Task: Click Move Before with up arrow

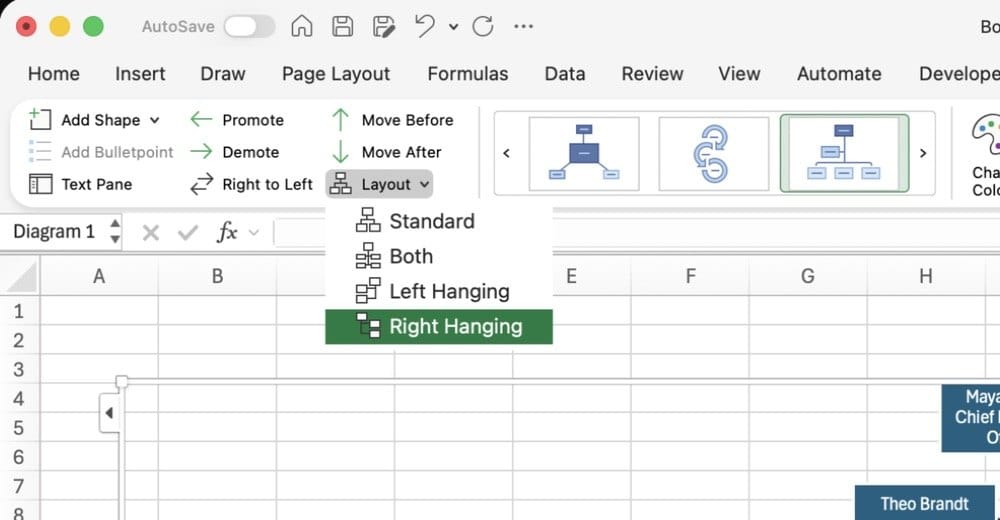Action: coord(392,120)
